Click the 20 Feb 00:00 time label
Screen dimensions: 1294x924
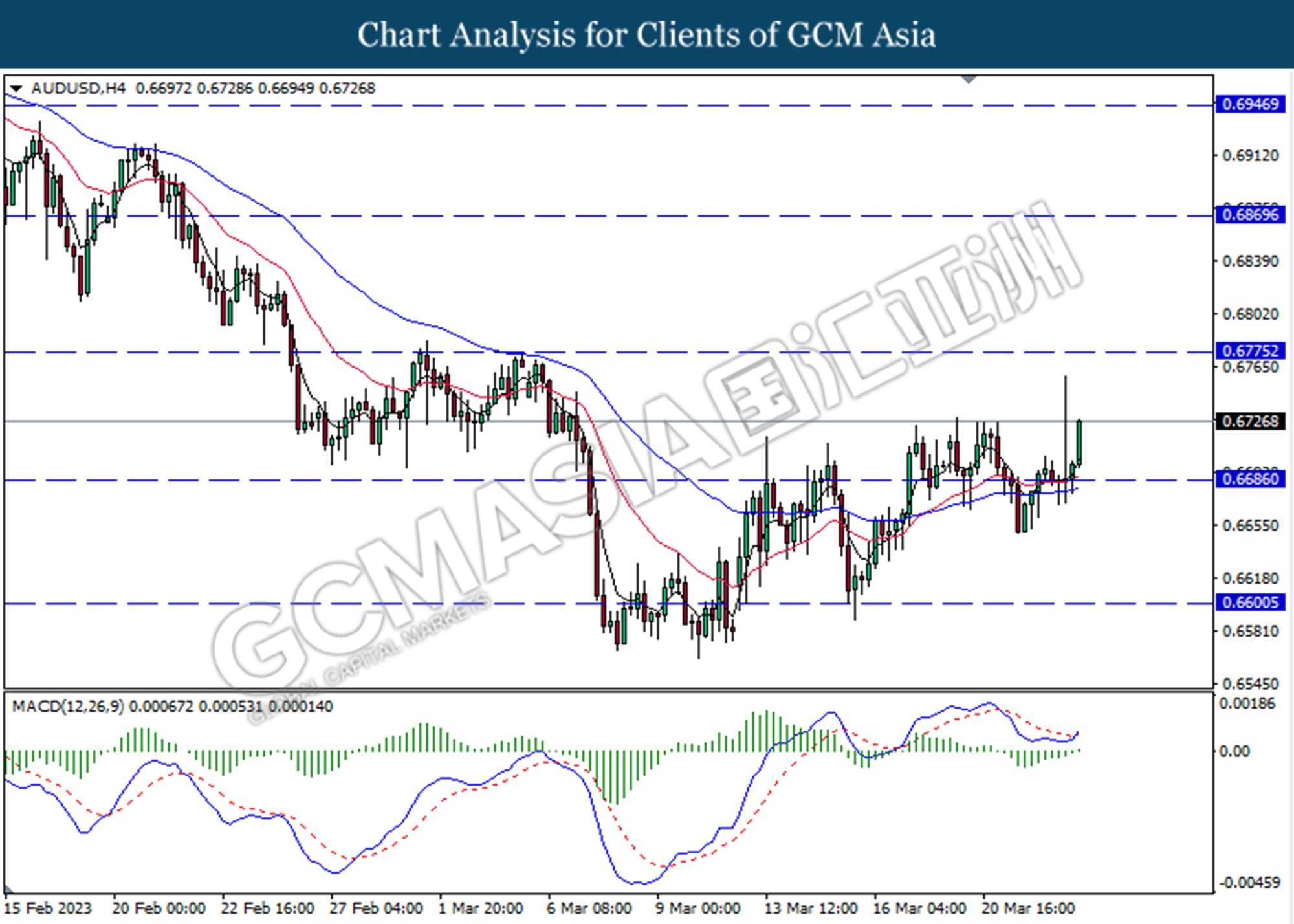pyautogui.click(x=159, y=908)
